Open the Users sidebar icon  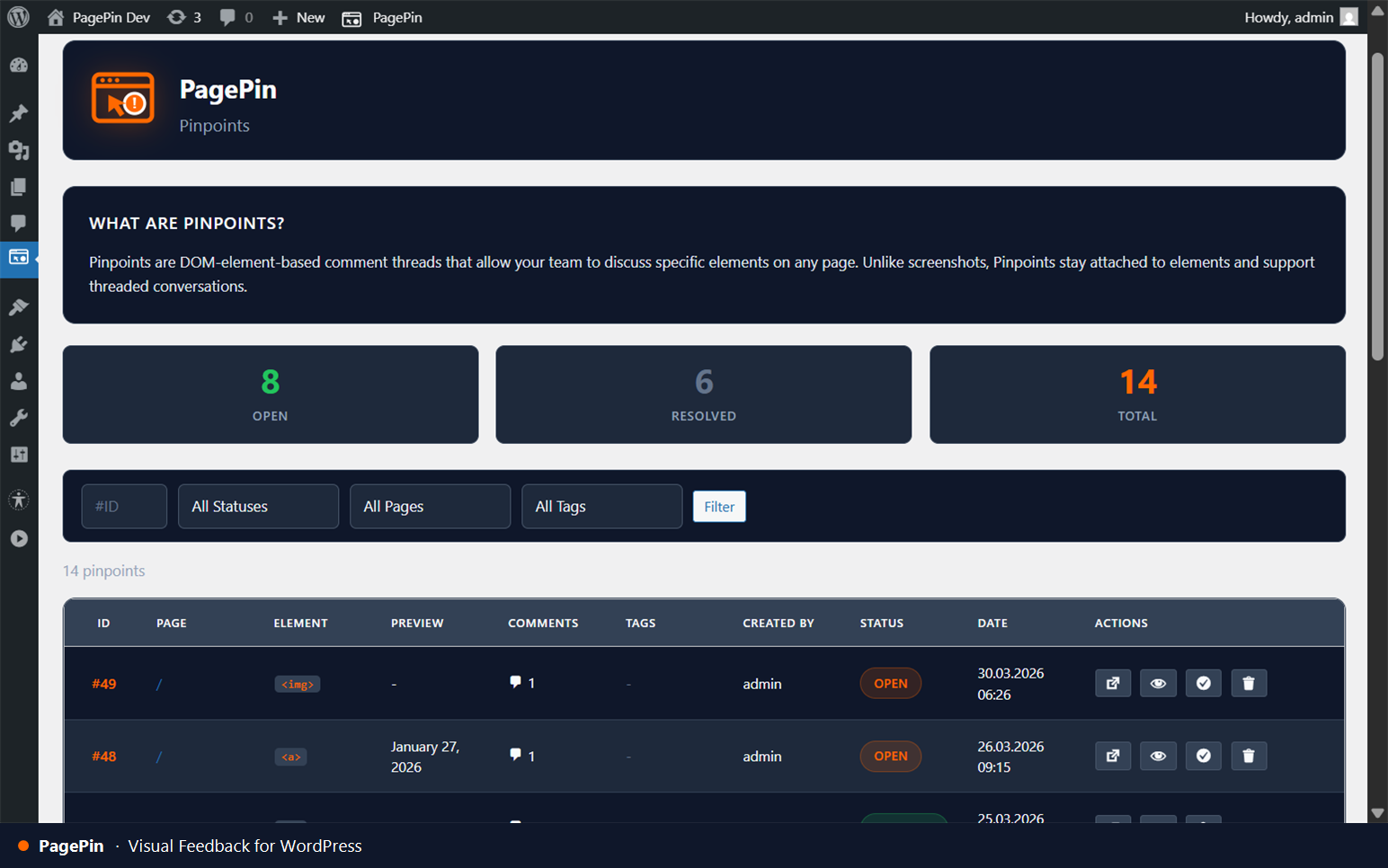pos(19,380)
